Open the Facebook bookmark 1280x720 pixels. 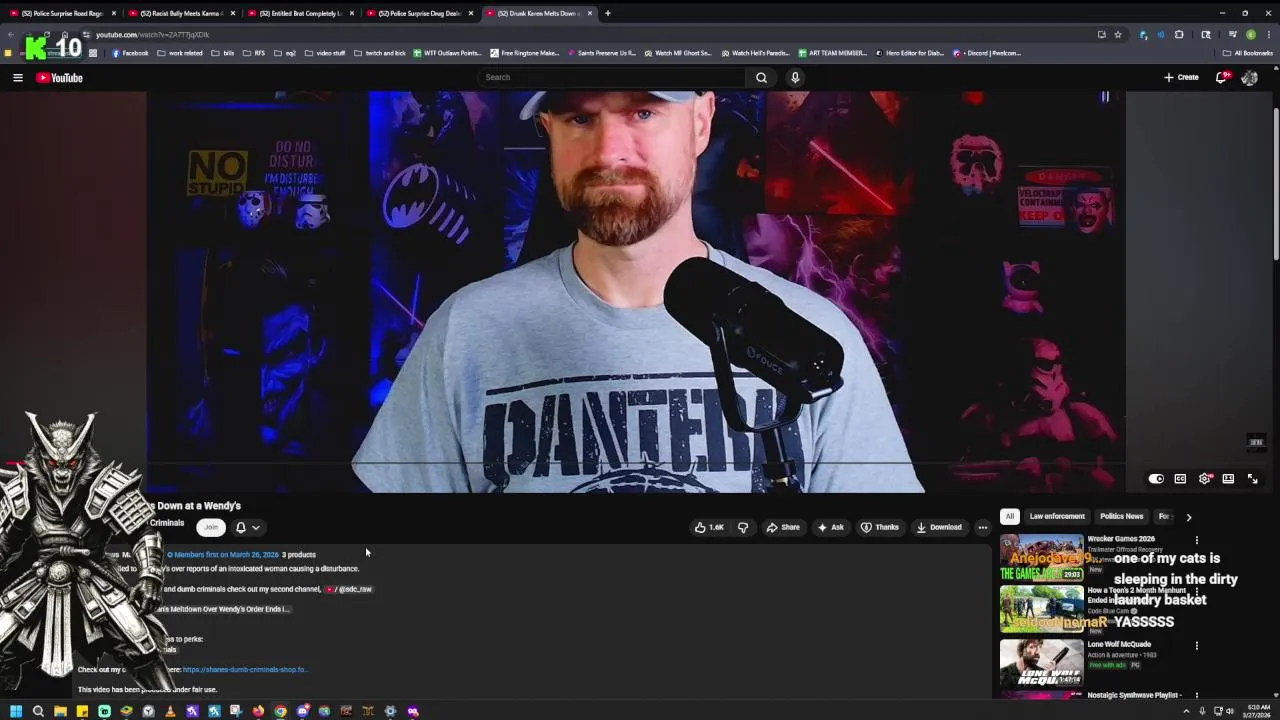pos(130,53)
